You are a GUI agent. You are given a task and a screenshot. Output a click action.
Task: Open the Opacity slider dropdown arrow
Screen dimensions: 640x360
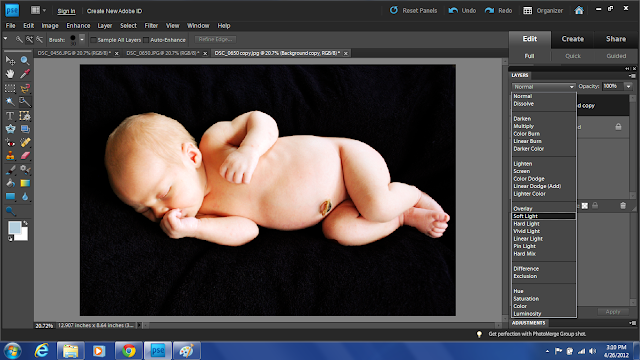coord(629,86)
